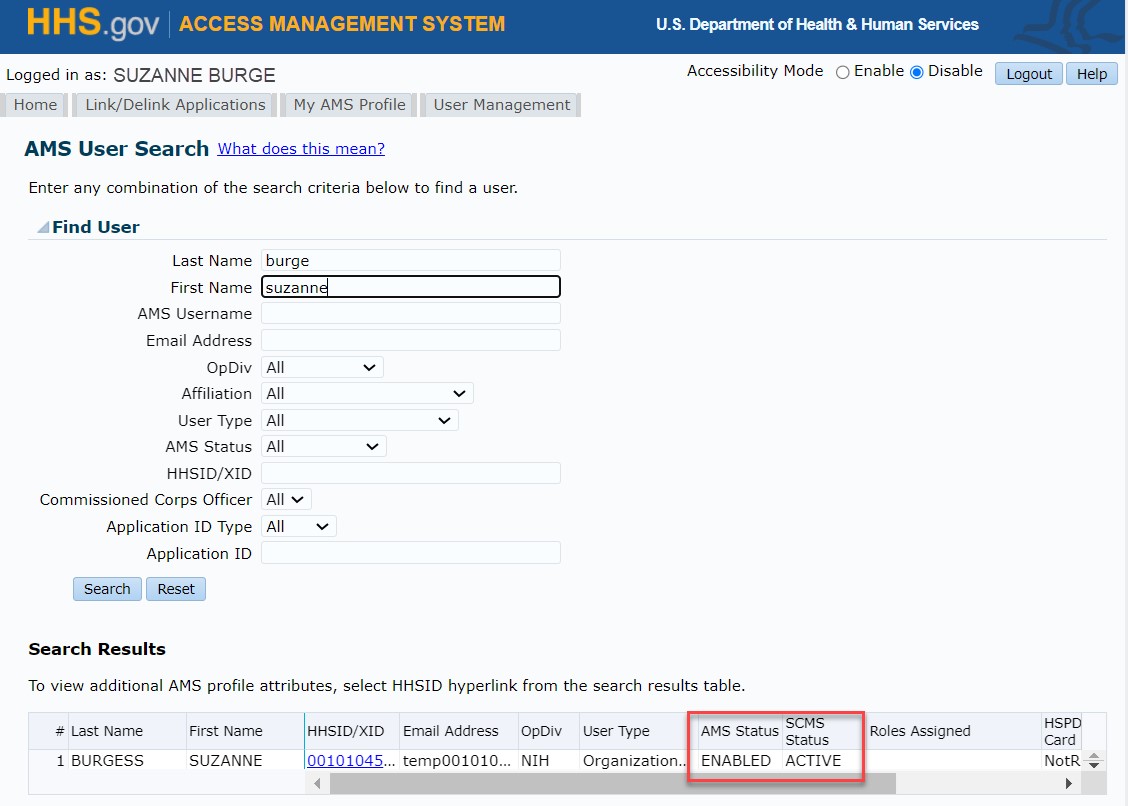The height and width of the screenshot is (806, 1128).
Task: Go to the My AMS Profile tab
Action: click(x=349, y=105)
